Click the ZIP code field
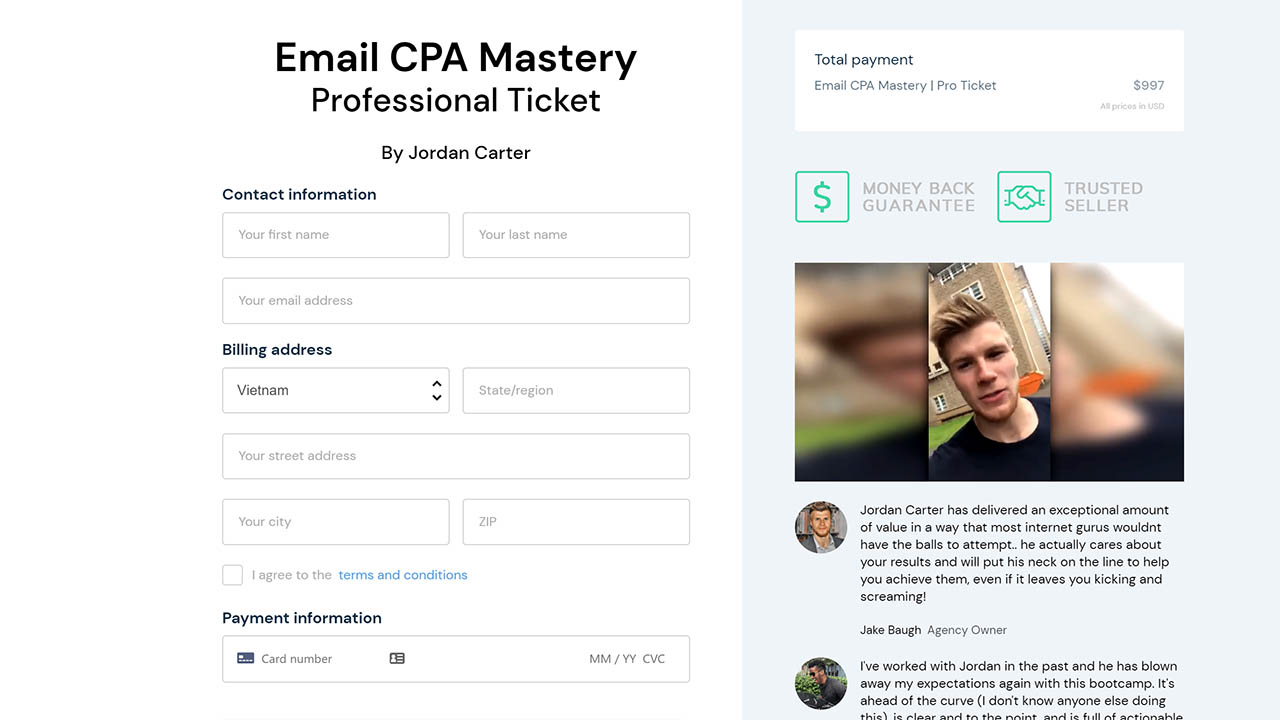This screenshot has height=720, width=1280. point(575,521)
